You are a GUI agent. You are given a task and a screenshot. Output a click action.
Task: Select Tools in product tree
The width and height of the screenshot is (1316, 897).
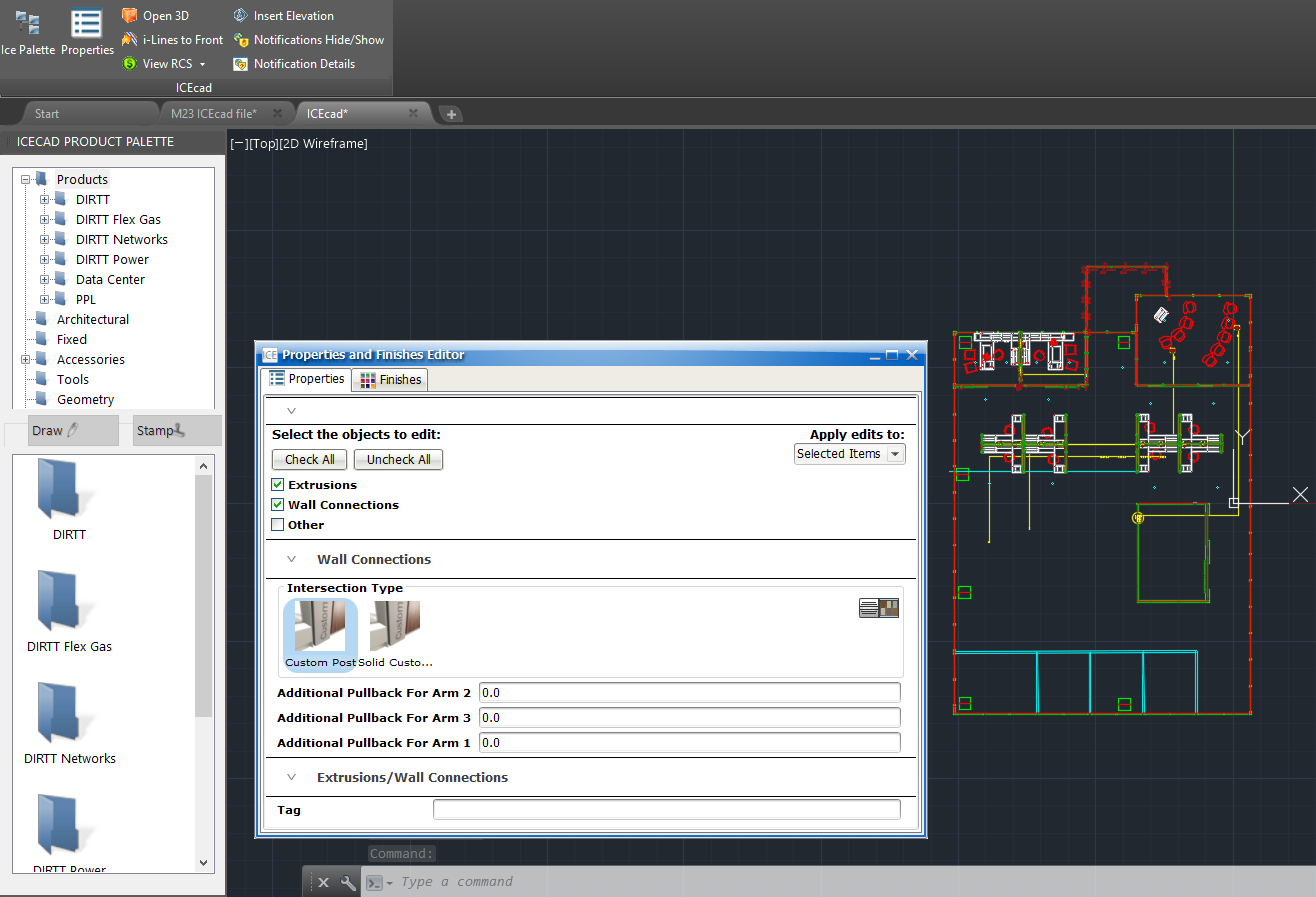pos(72,380)
